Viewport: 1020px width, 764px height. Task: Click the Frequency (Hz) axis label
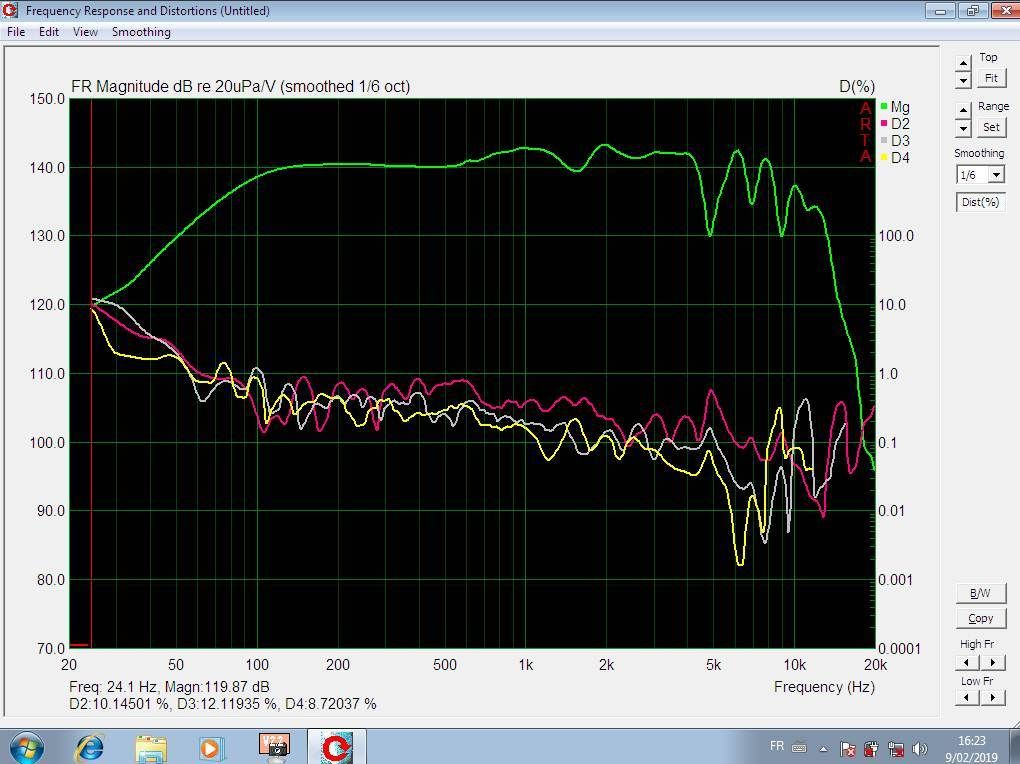point(824,687)
